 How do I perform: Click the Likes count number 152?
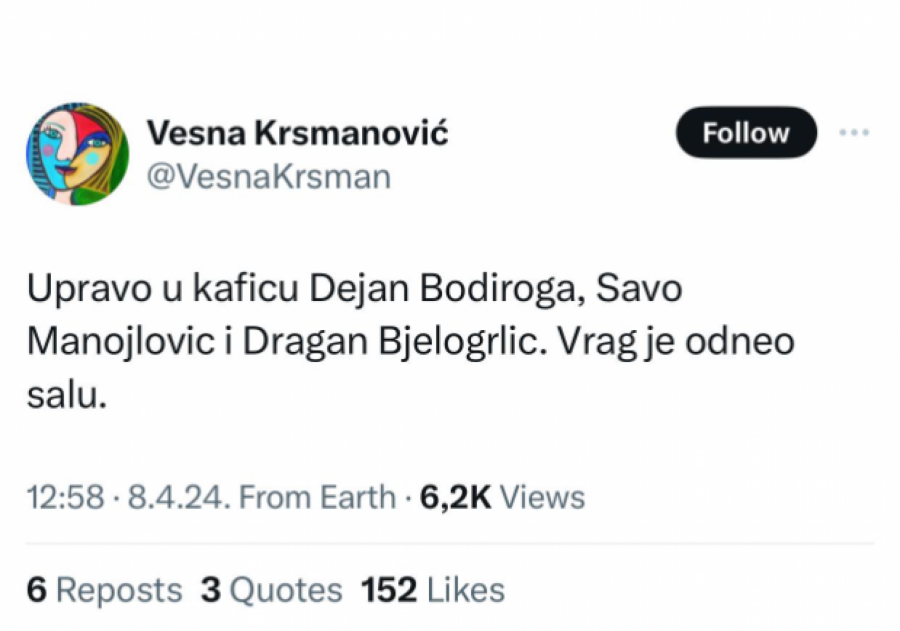pyautogui.click(x=388, y=590)
